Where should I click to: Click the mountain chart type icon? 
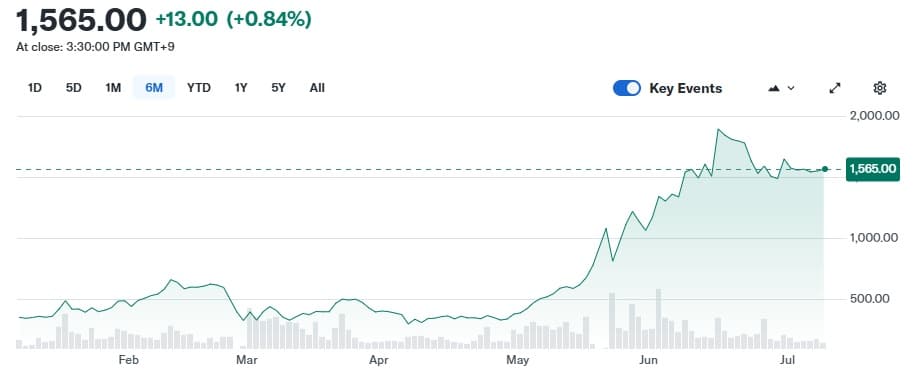[774, 88]
